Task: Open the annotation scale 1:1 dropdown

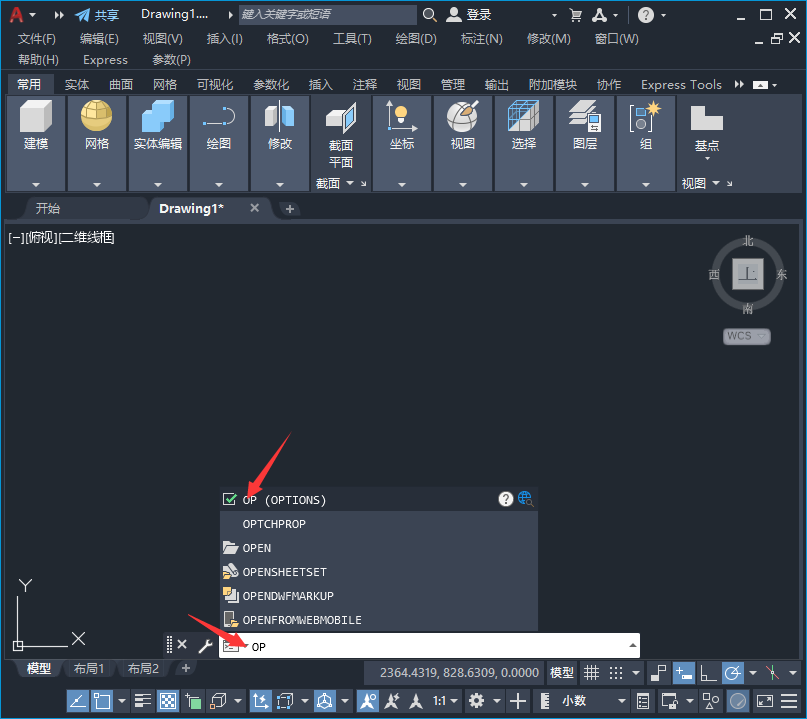Action: [x=445, y=700]
